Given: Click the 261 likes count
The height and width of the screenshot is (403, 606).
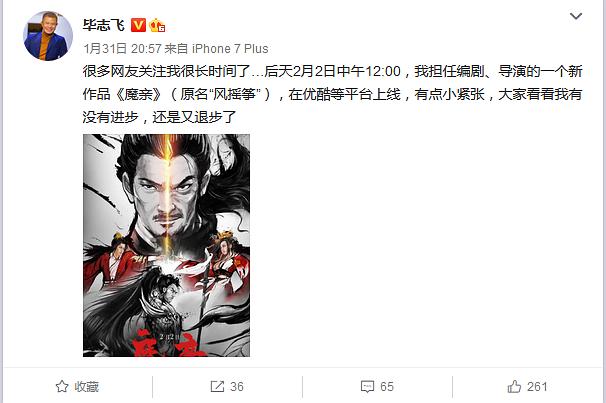Looking at the screenshot, I should (537, 386).
